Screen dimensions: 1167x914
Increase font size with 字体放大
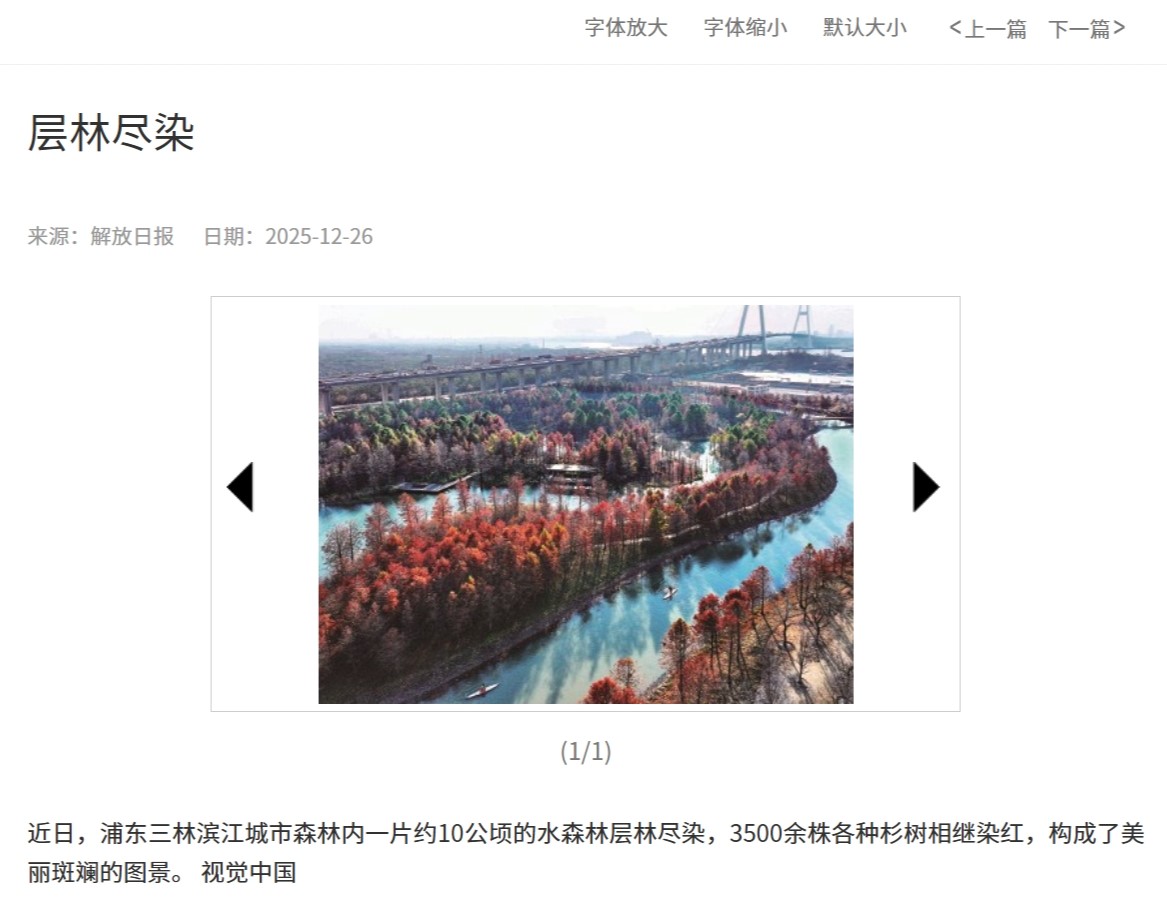[x=626, y=28]
